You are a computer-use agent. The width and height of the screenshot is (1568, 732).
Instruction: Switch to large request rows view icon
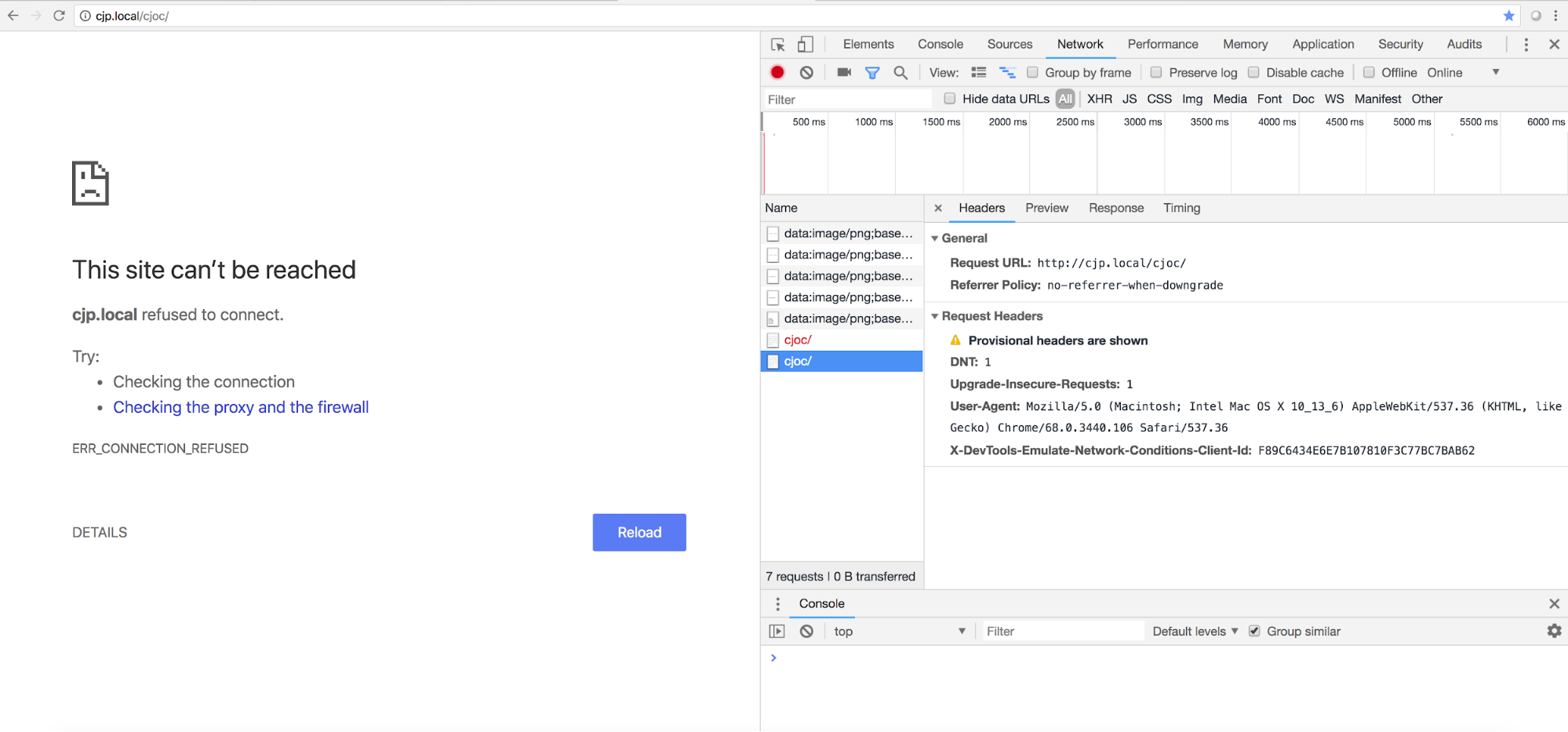[x=979, y=72]
